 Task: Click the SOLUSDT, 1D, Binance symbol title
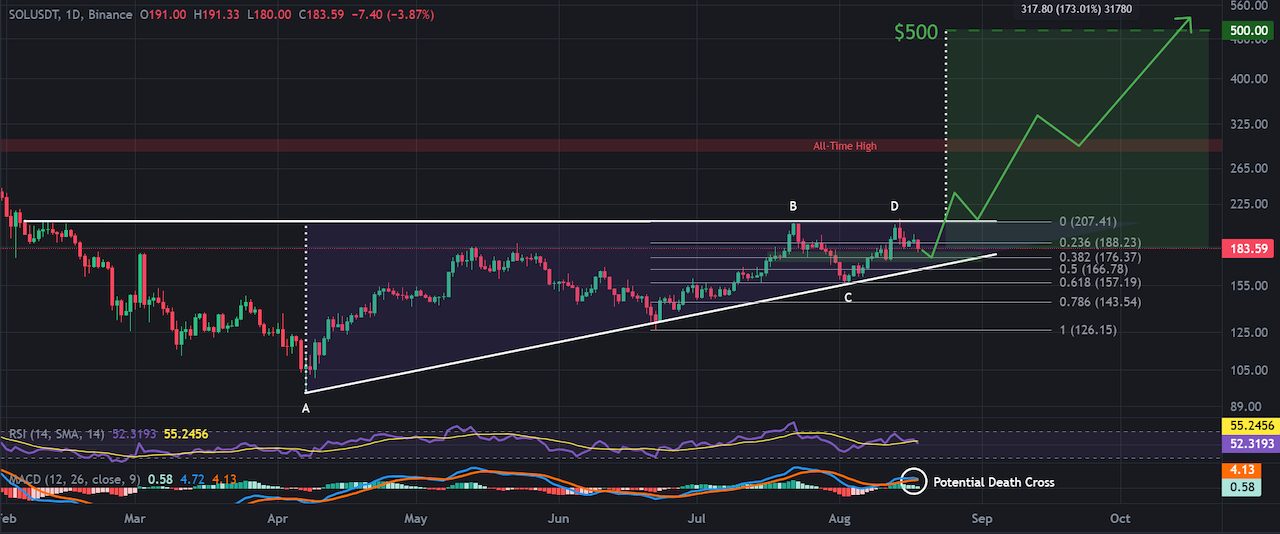(70, 15)
